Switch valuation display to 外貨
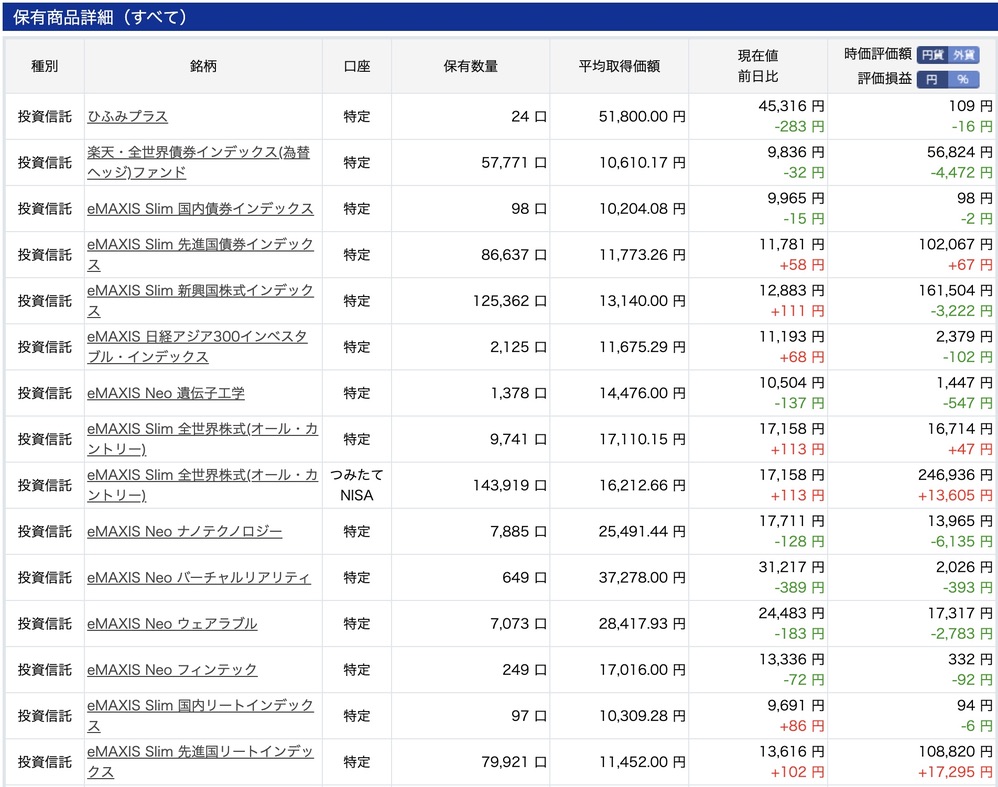Viewport: 998px width, 787px height. pyautogui.click(x=963, y=55)
